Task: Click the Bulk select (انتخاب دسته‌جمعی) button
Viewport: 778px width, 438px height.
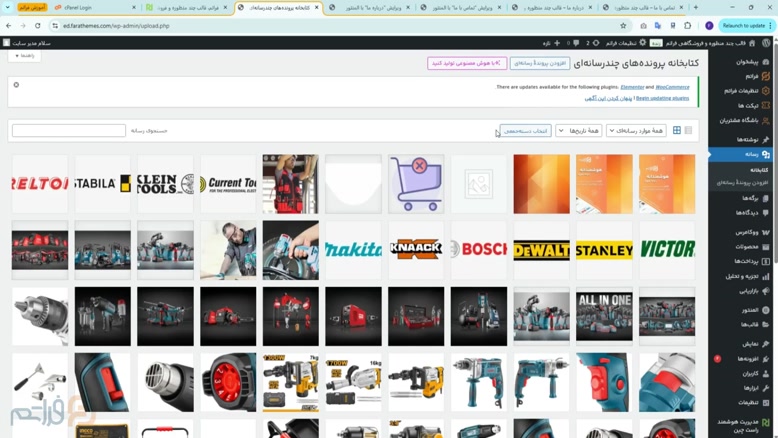Action: click(525, 131)
